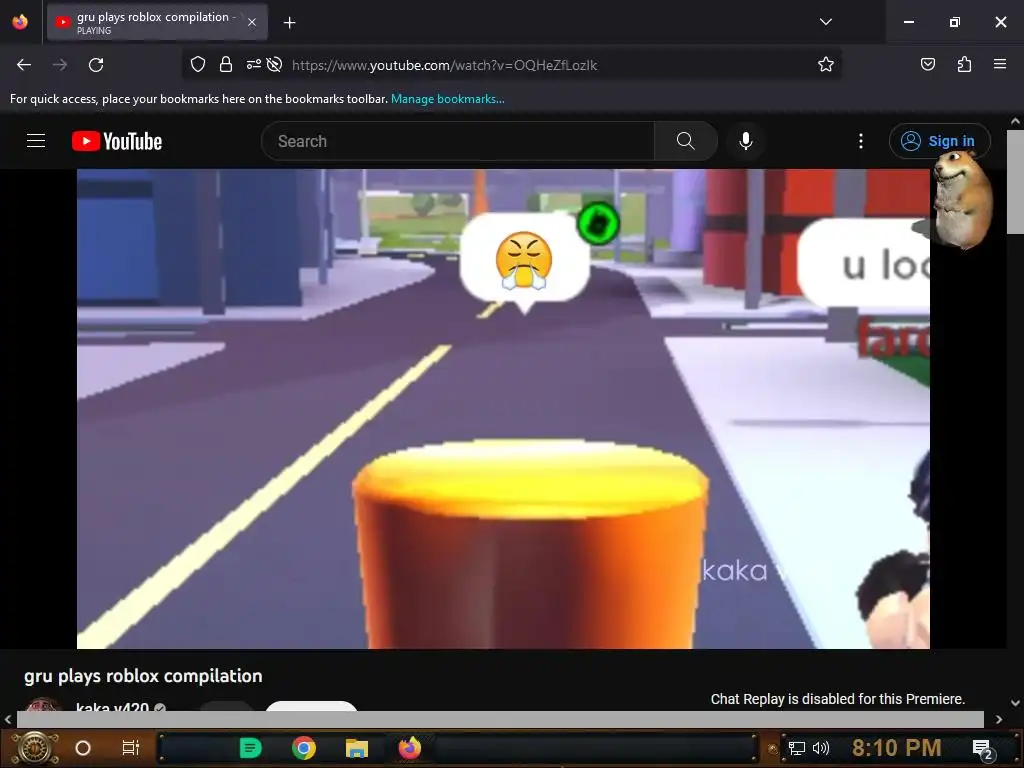Open Task View on the taskbar
Viewport: 1024px width, 768px height.
(x=131, y=748)
